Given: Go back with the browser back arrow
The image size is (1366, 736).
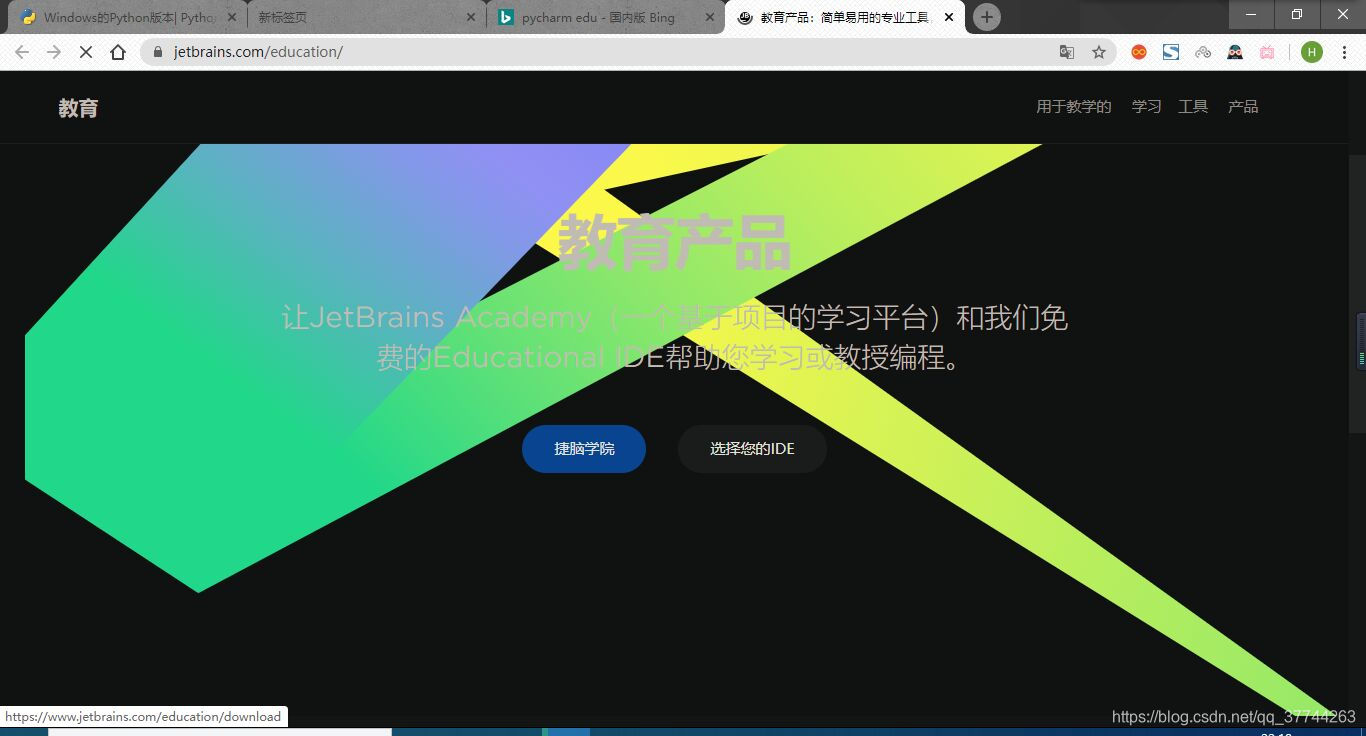Looking at the screenshot, I should coord(22,52).
